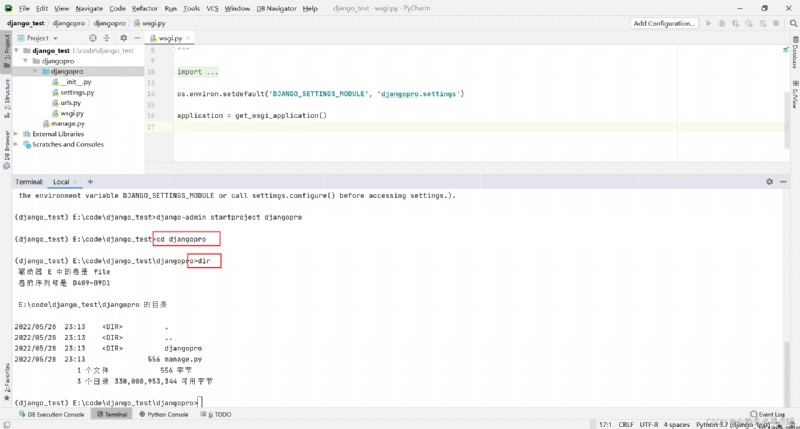Open the Project side tool window tab

(x=7, y=50)
